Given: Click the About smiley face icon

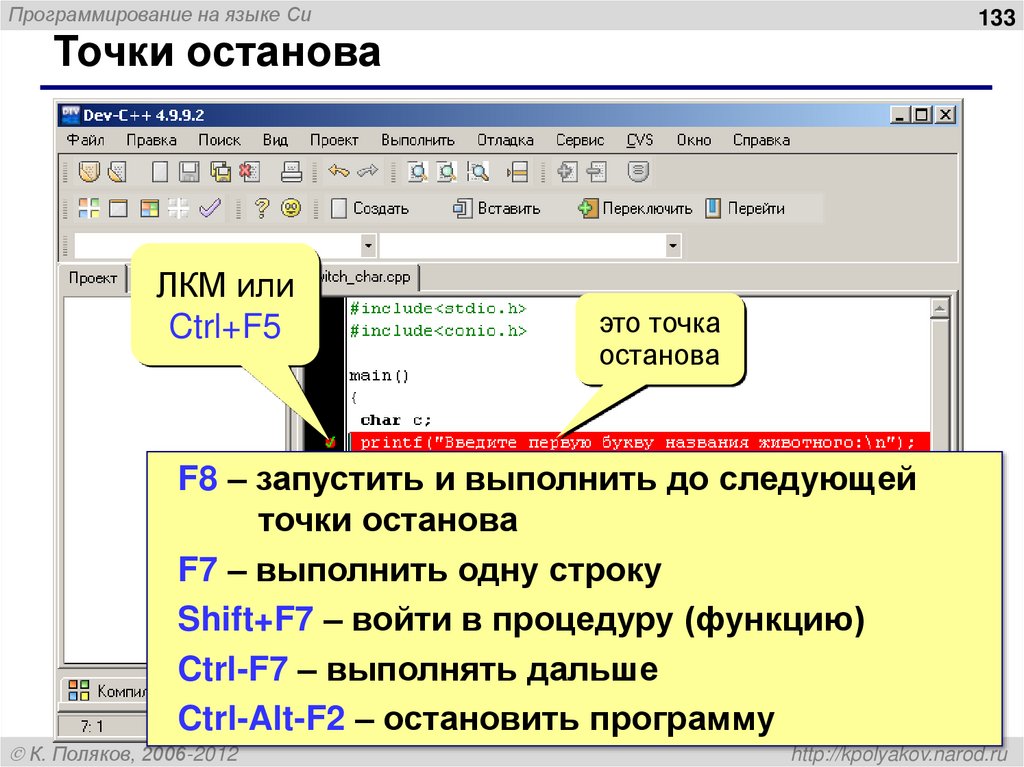Looking at the screenshot, I should [291, 208].
